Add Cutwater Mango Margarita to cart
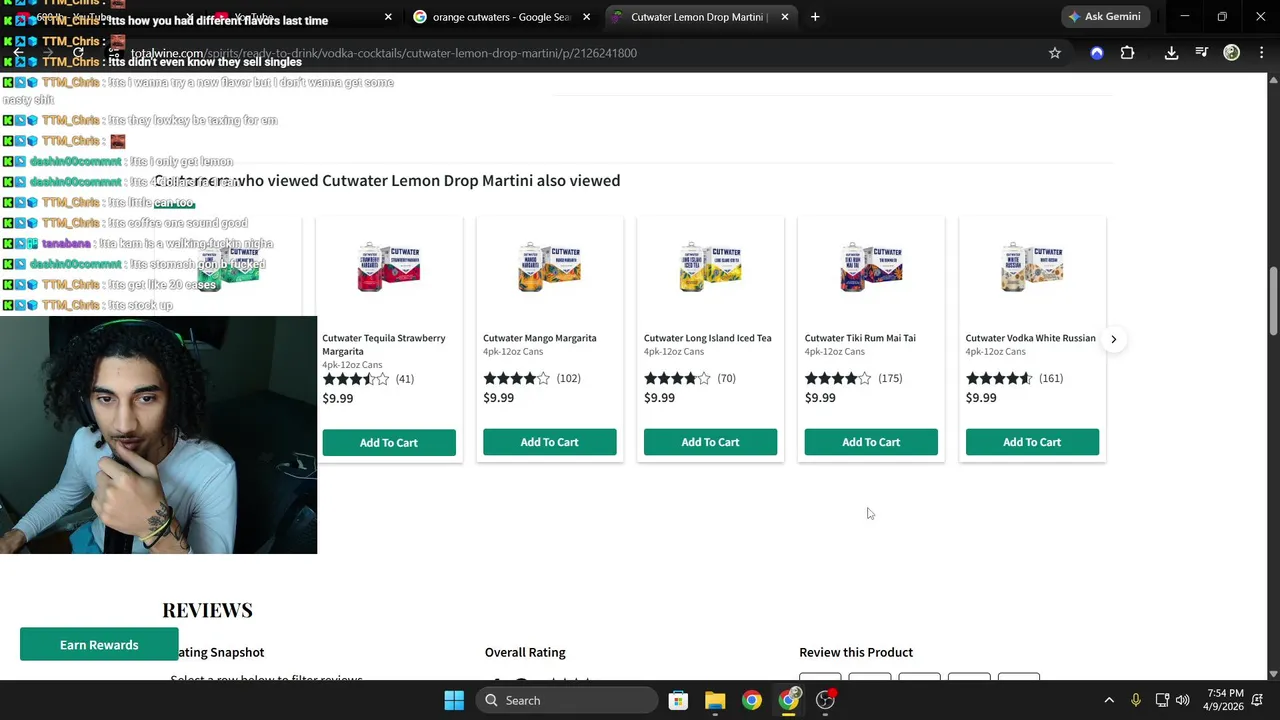This screenshot has height=720, width=1280. [x=549, y=442]
